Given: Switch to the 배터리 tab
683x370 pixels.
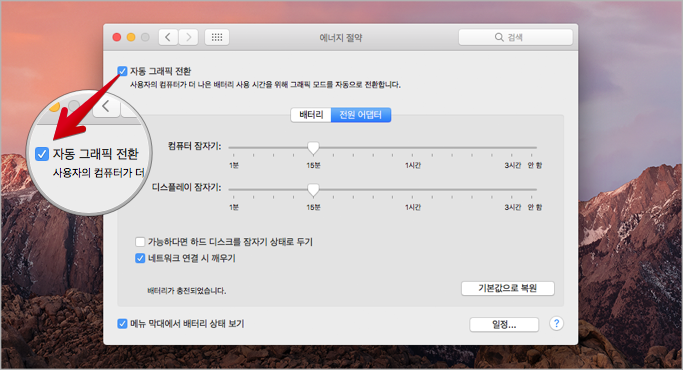Looking at the screenshot, I should coord(311,115).
